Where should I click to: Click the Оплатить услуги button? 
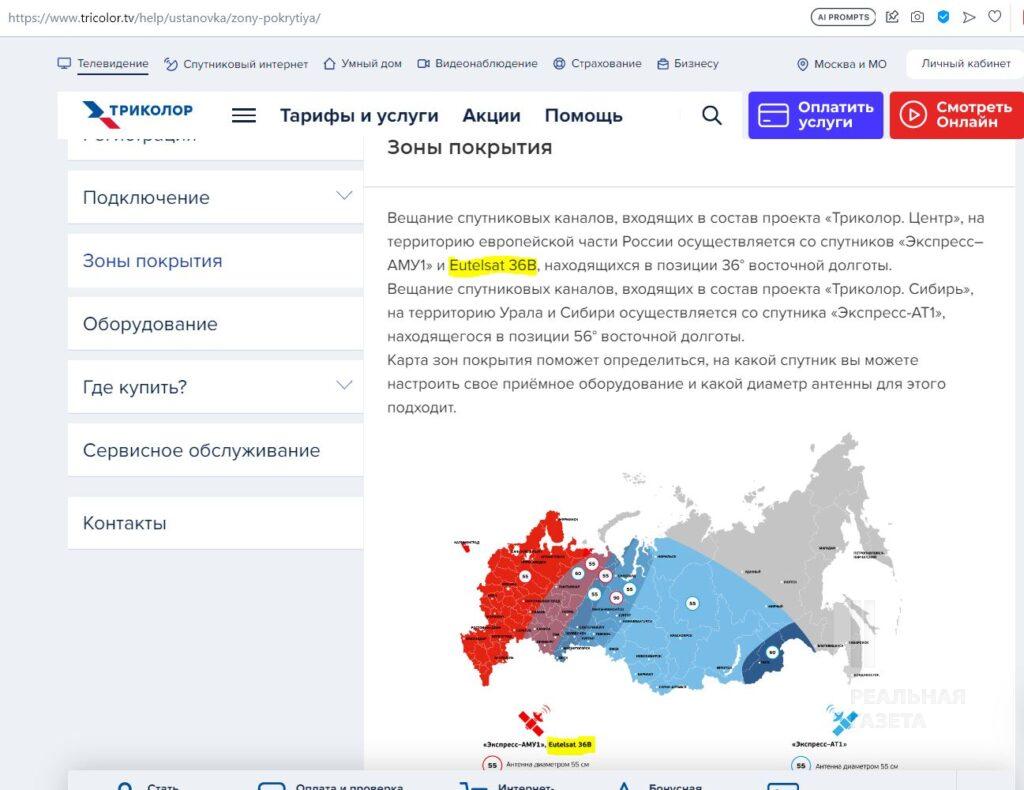point(815,115)
